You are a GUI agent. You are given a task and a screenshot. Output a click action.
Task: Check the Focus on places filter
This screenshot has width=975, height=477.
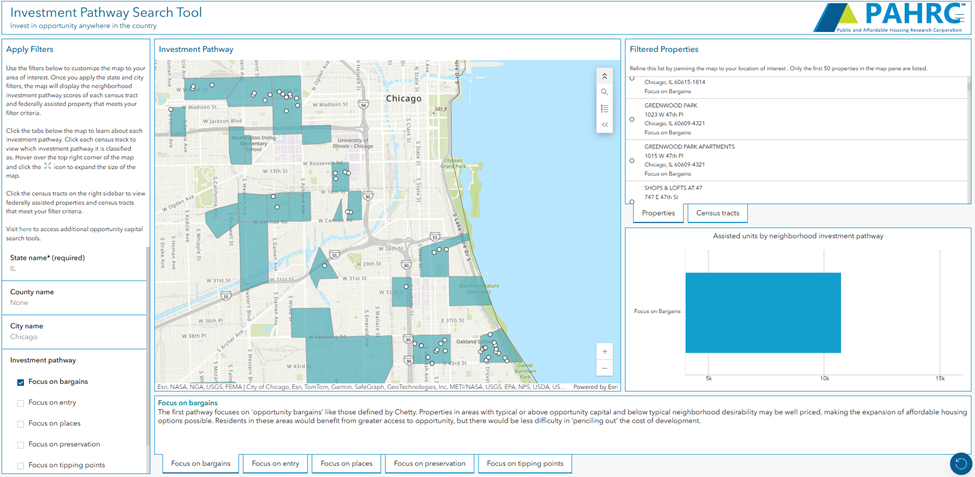pos(21,424)
